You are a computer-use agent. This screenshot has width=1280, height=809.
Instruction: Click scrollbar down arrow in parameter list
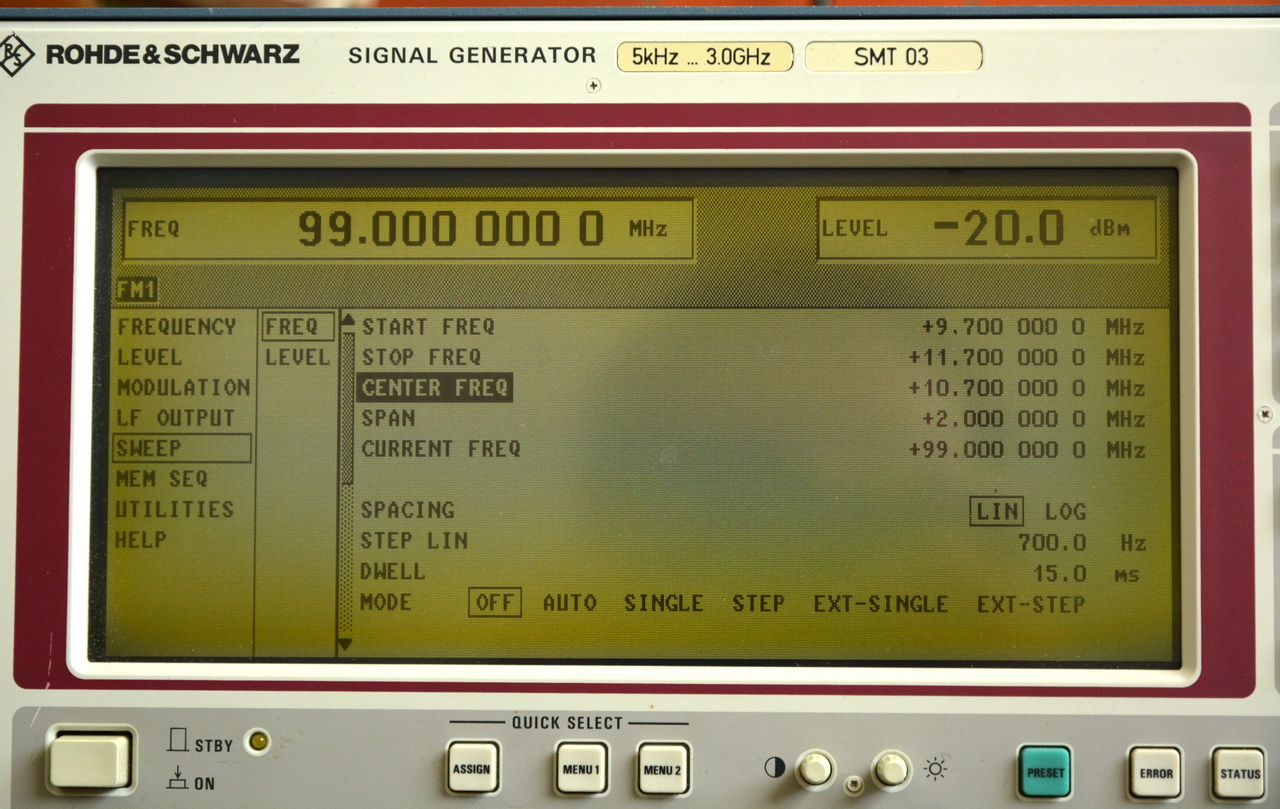point(347,646)
